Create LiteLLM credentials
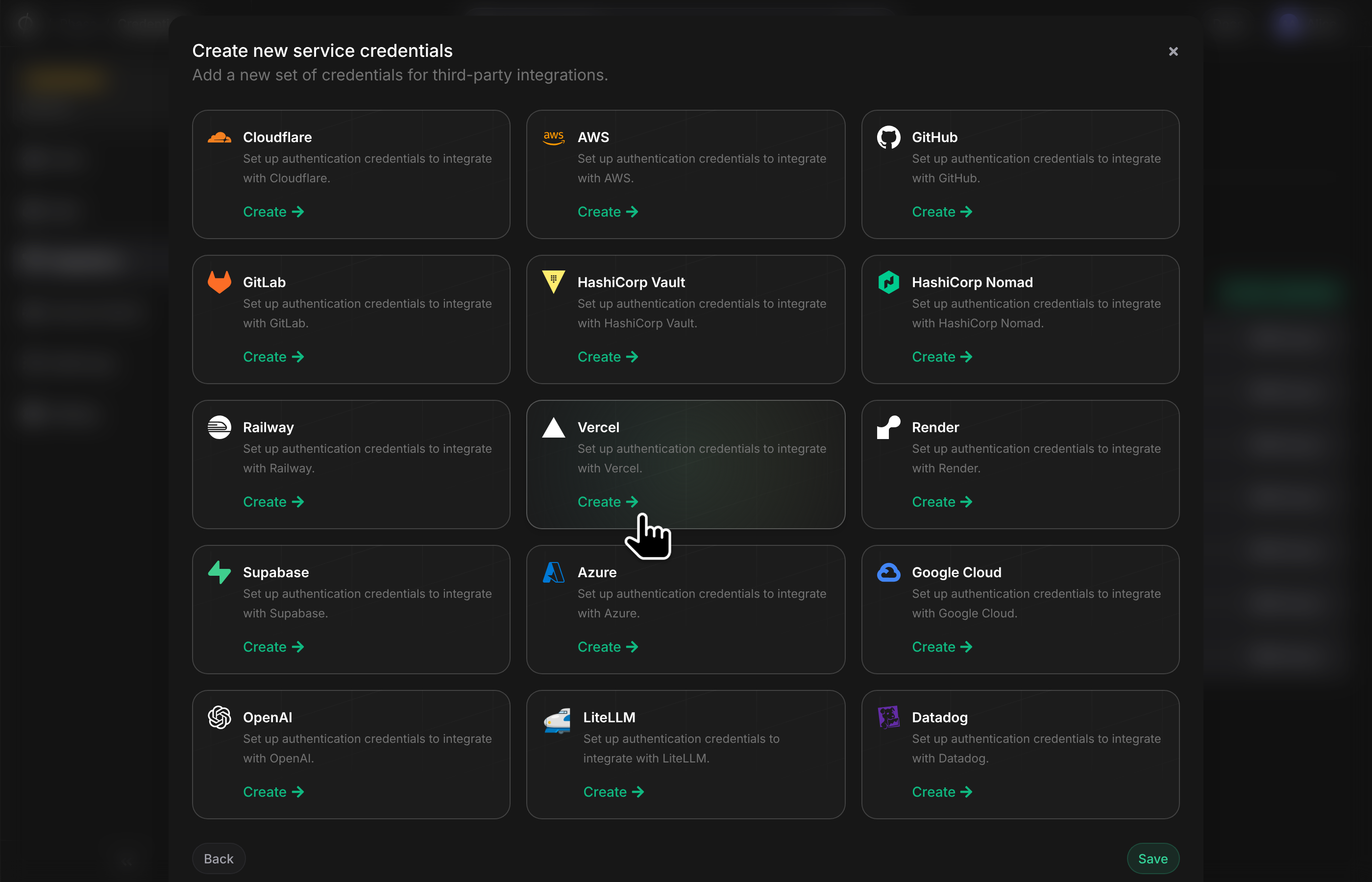The image size is (1372, 882). click(613, 791)
